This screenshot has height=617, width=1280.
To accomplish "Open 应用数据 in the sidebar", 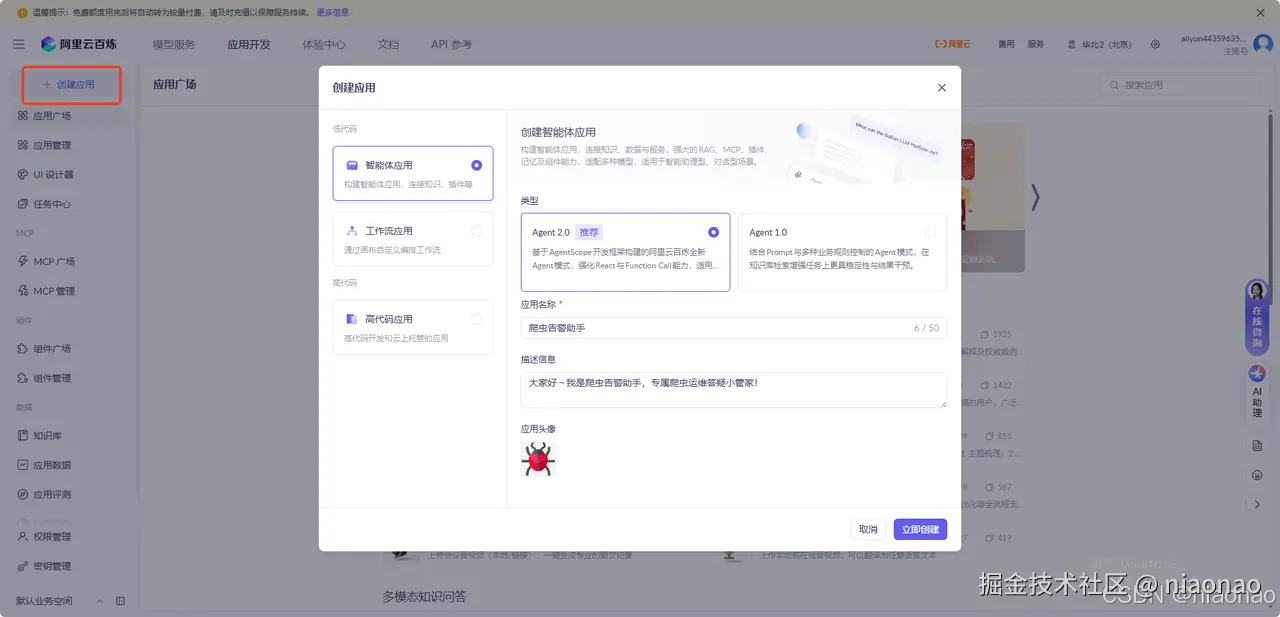I will [48, 464].
